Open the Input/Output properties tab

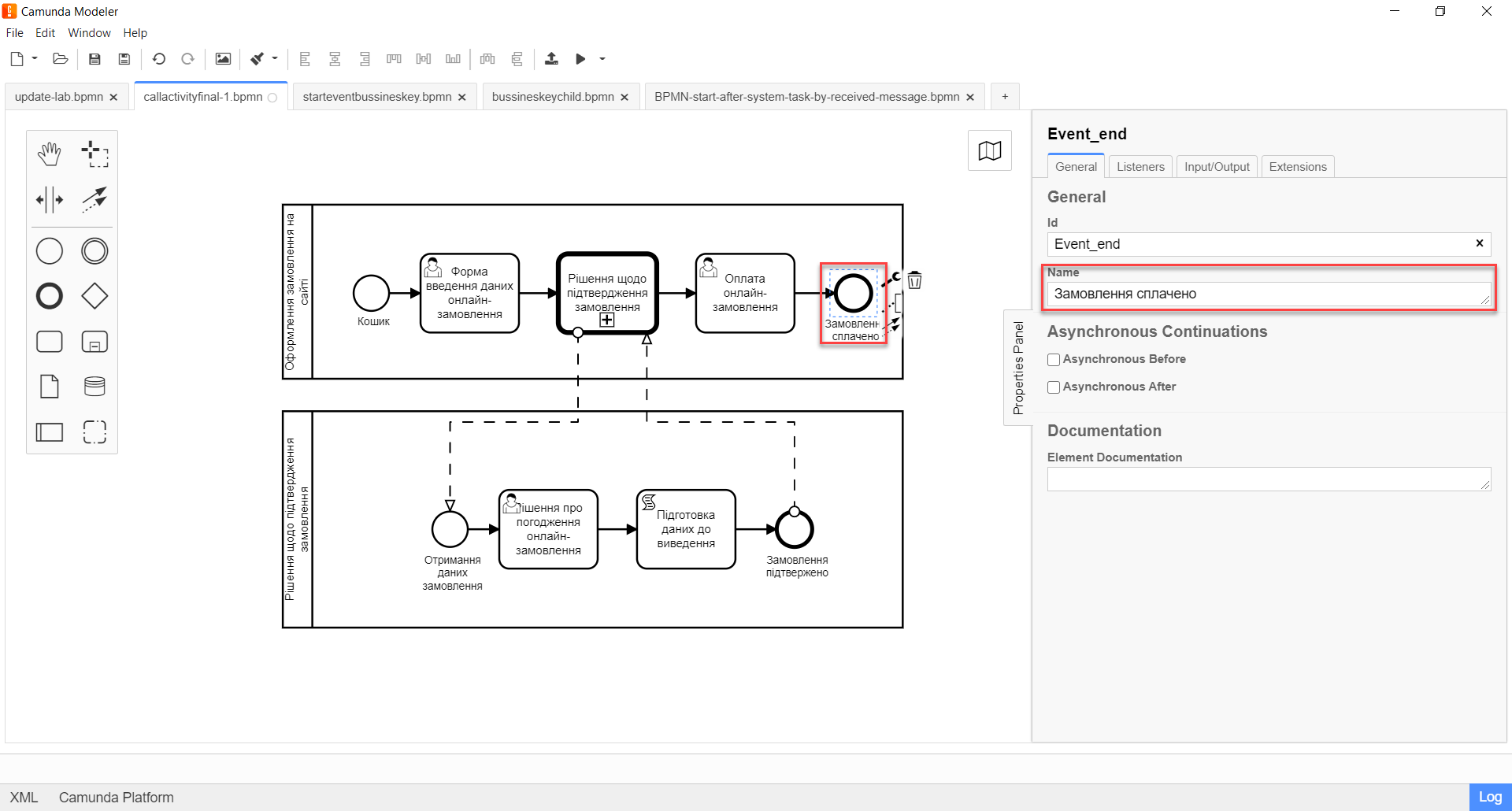[x=1217, y=167]
